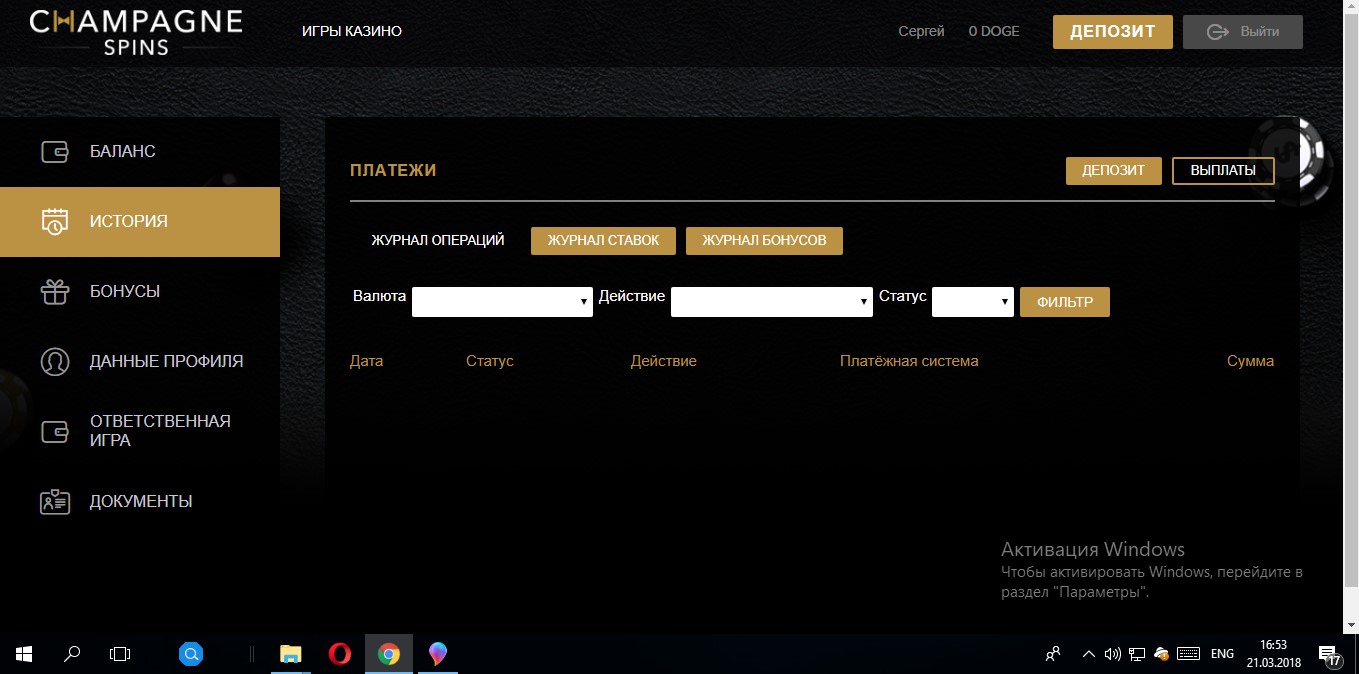Screen dimensions: 1359x674
Task: Click the Бонусы gift icon
Action: [x=55, y=292]
